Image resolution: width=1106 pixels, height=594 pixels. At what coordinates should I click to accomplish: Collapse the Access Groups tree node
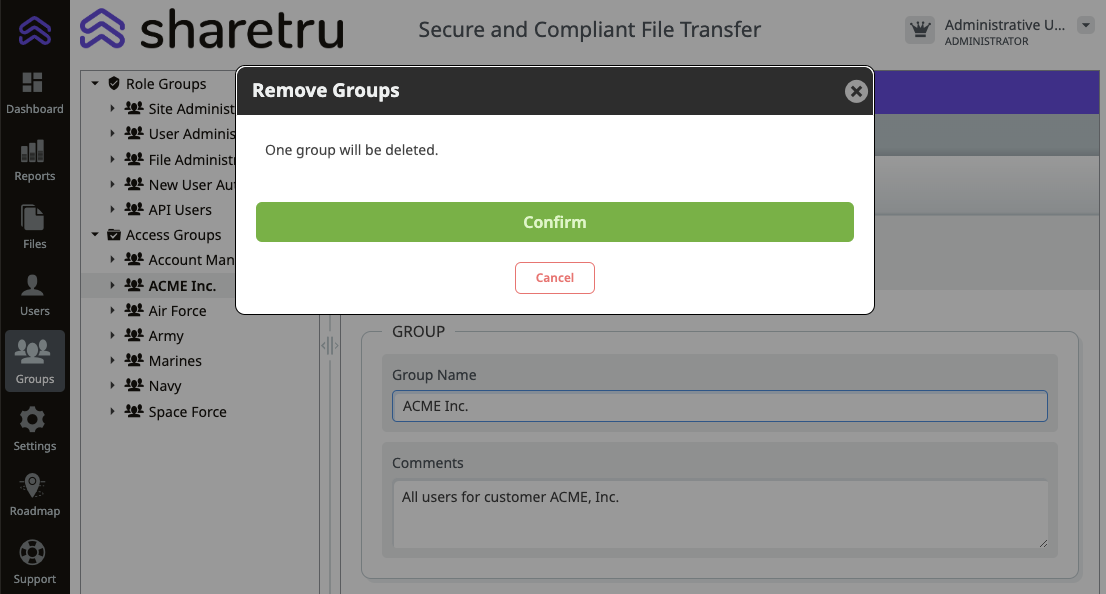pyautogui.click(x=95, y=234)
